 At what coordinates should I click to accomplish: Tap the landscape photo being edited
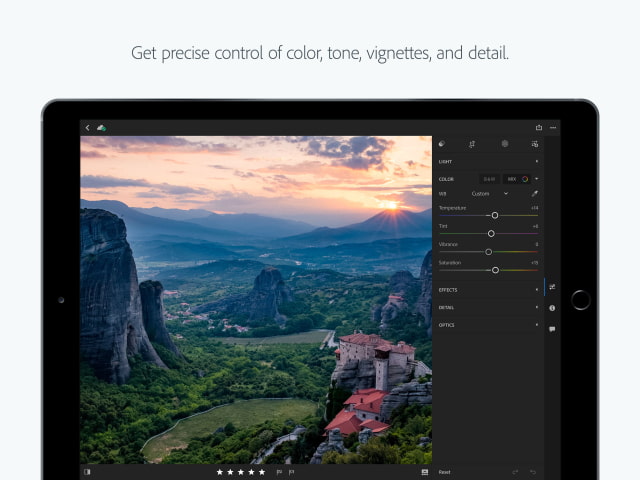click(256, 300)
